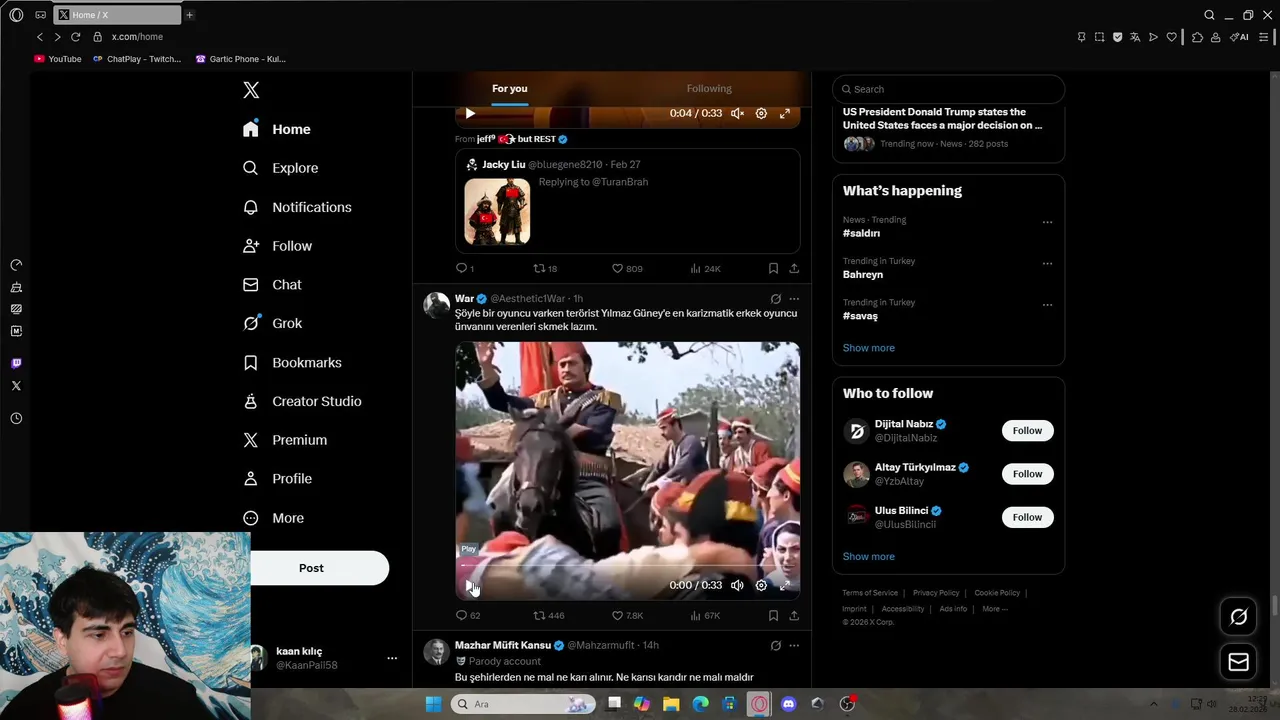Open Opera AI toolbar button
The height and width of the screenshot is (720, 1280).
pyautogui.click(x=1239, y=37)
